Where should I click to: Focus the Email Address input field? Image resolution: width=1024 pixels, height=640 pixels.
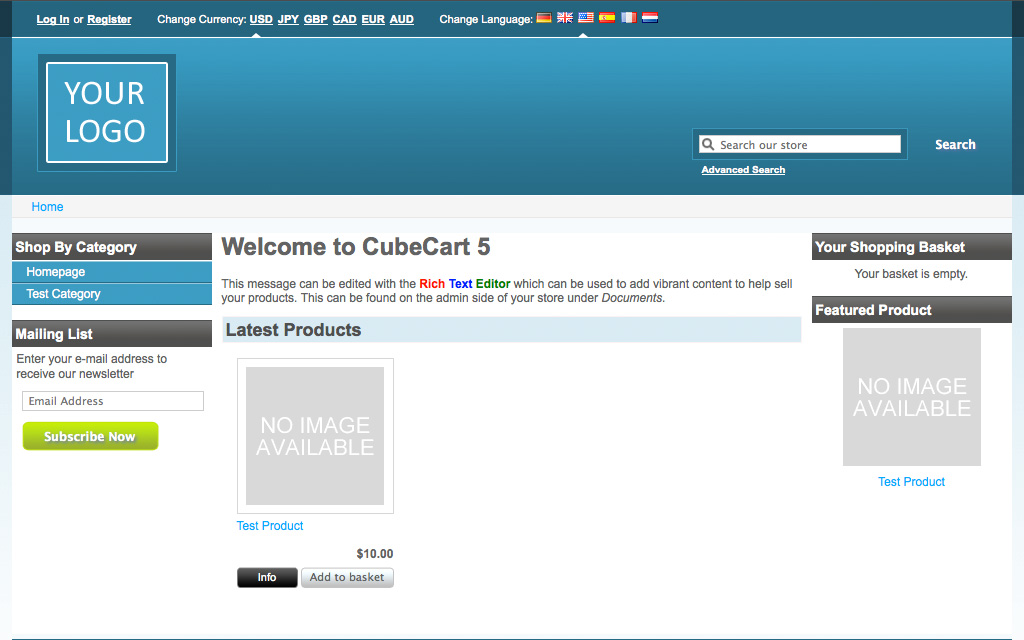pos(113,401)
